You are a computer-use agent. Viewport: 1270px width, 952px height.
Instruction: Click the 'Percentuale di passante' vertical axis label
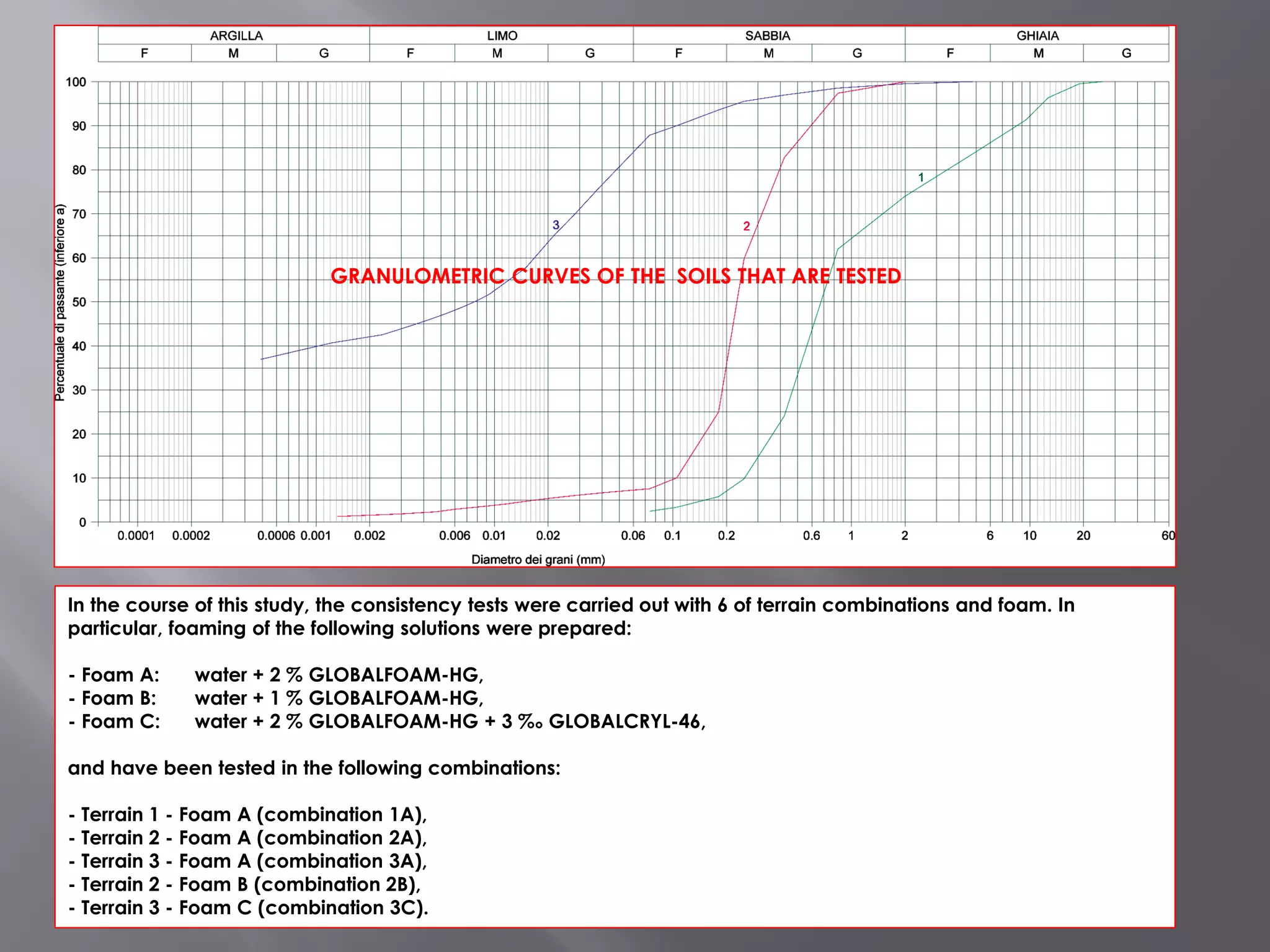60,302
